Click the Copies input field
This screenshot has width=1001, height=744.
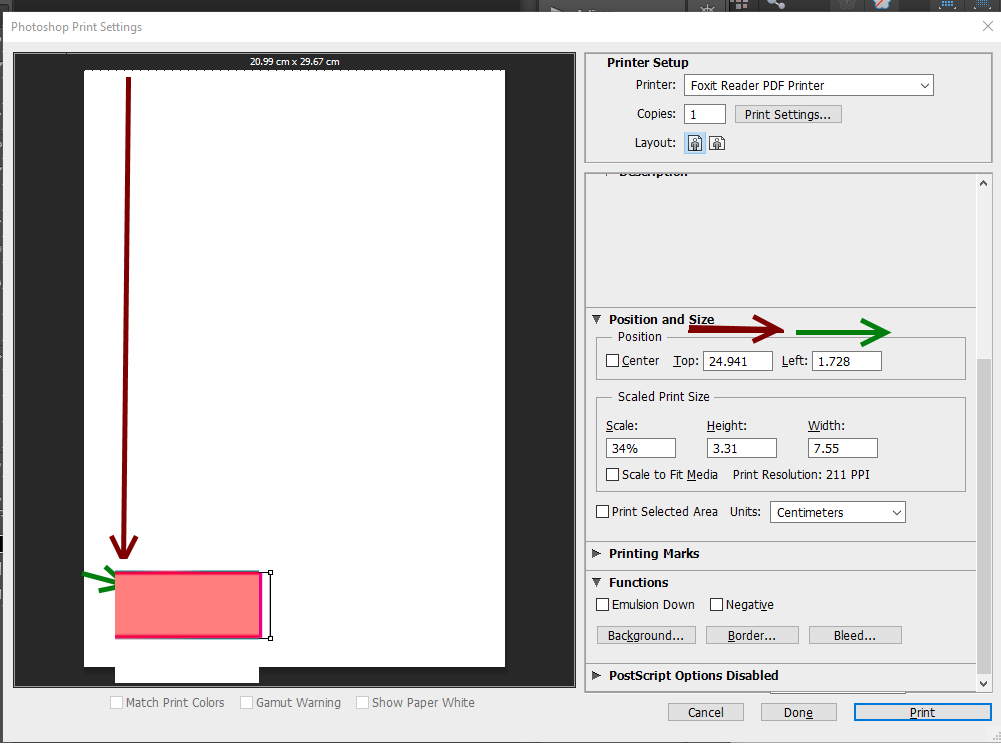click(x=705, y=114)
